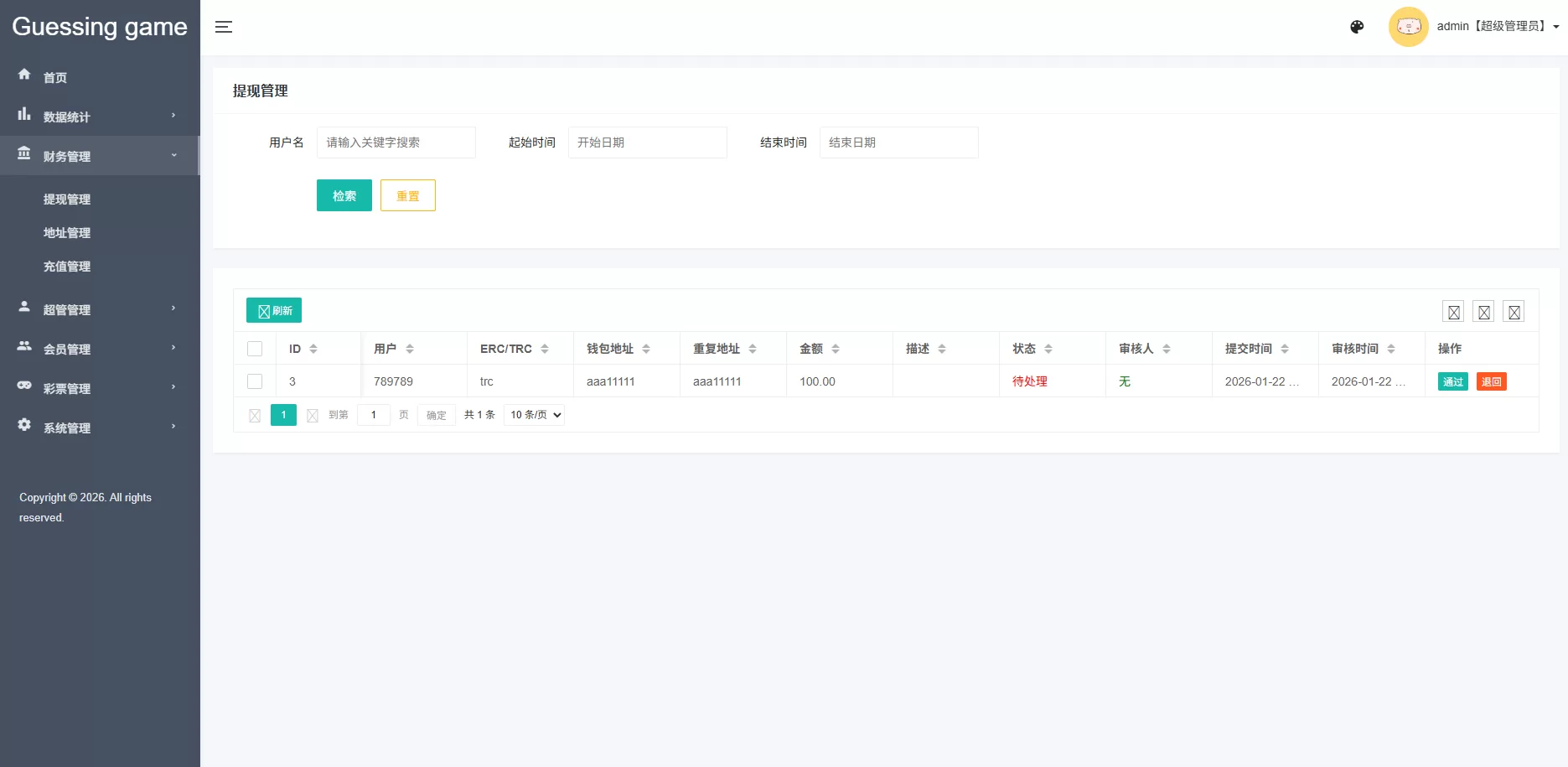This screenshot has width=1568, height=767.
Task: Click the 通过 approve button on the record
Action: 1452,381
